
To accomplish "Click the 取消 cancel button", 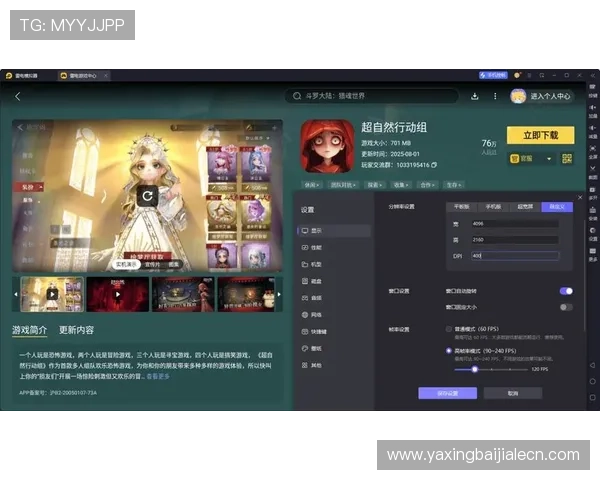I will pos(513,393).
